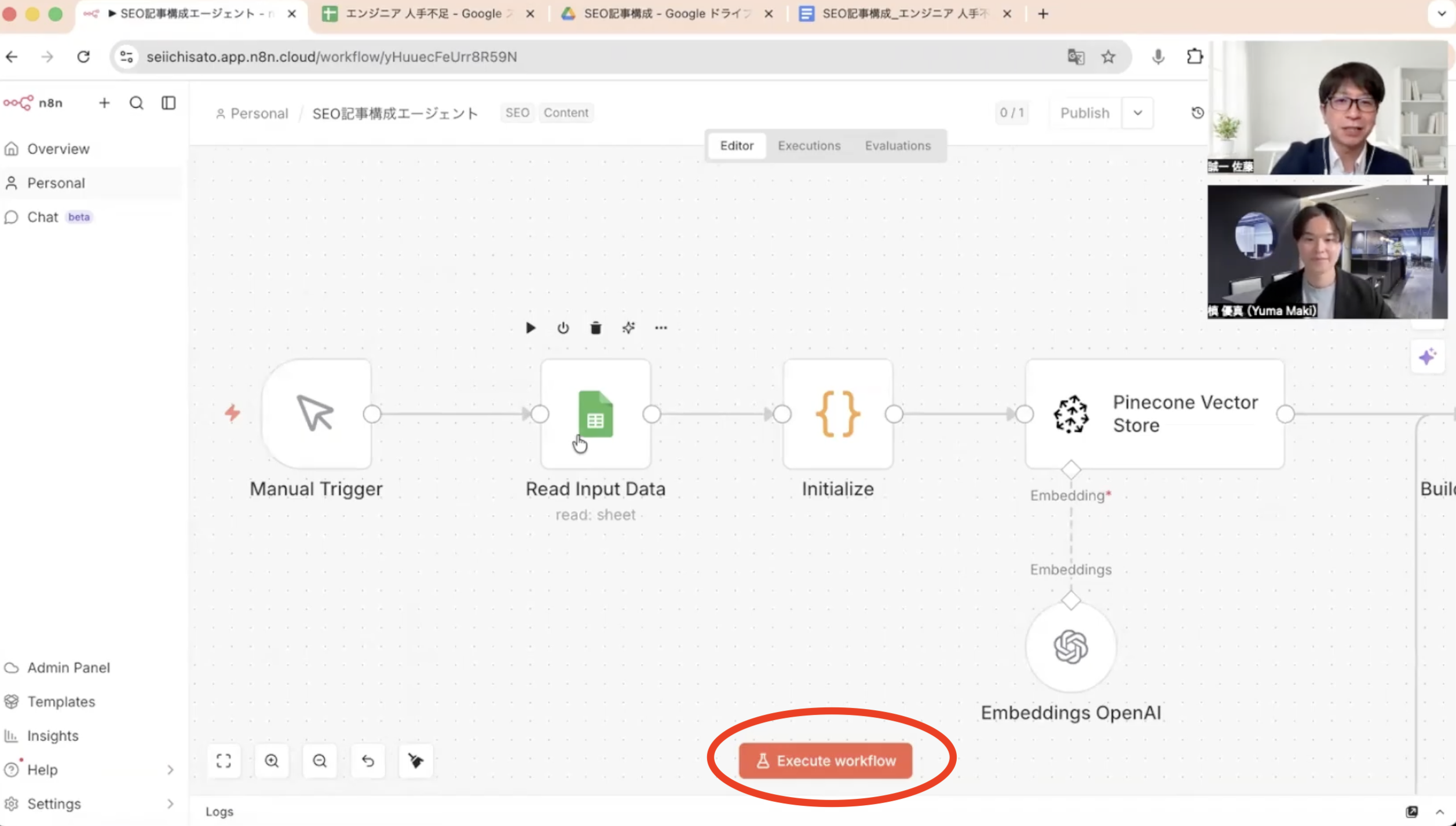Viewport: 1456px width, 826px height.
Task: Click the undo/reset zoom icon
Action: [368, 761]
